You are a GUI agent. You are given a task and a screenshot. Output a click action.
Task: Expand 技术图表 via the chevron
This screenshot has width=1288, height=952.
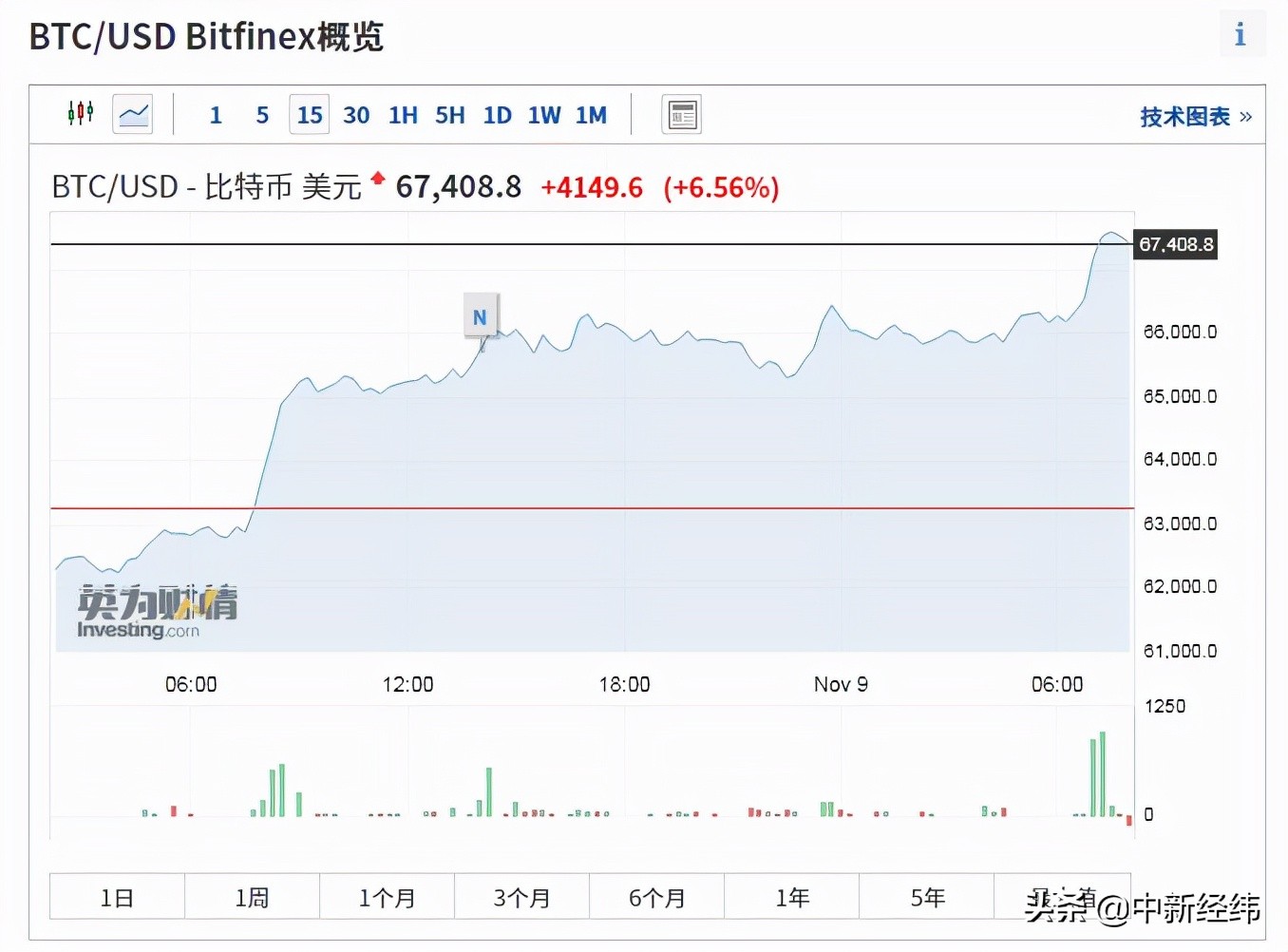(x=1246, y=117)
